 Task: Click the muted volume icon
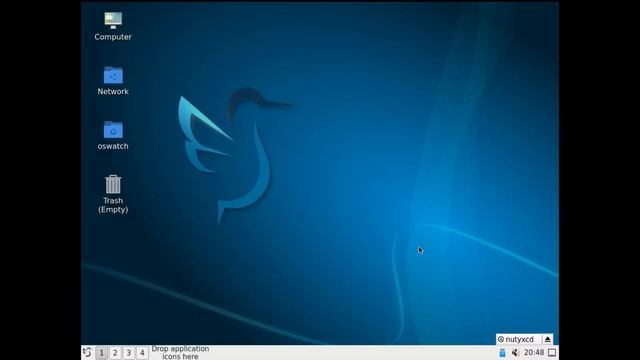tap(515, 353)
